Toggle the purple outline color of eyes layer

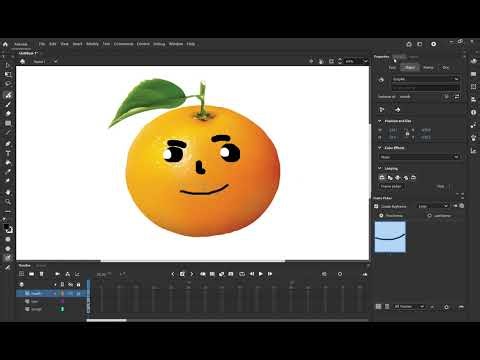pos(62,301)
